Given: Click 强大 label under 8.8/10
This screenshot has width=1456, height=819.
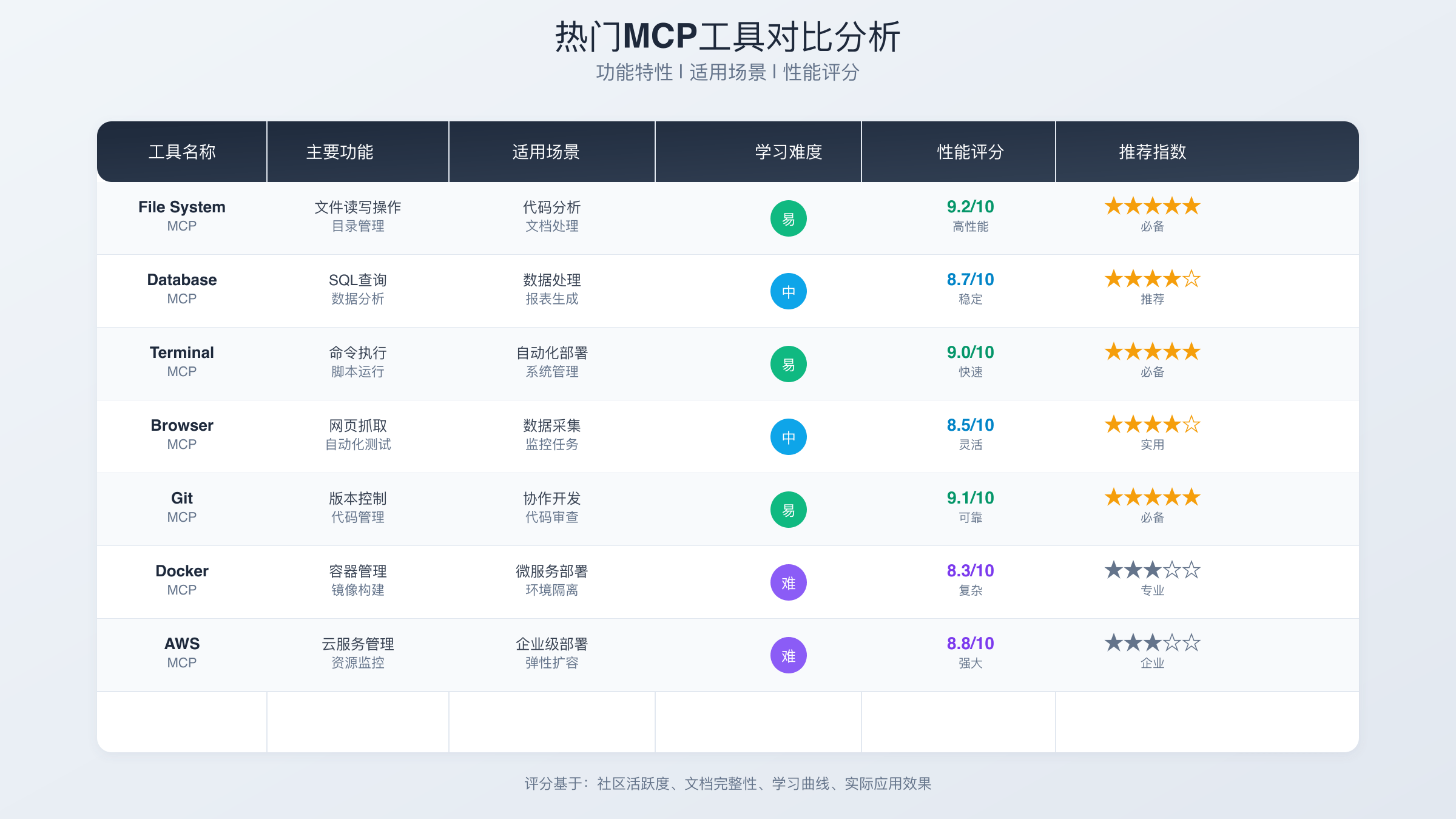Looking at the screenshot, I should pos(970,663).
